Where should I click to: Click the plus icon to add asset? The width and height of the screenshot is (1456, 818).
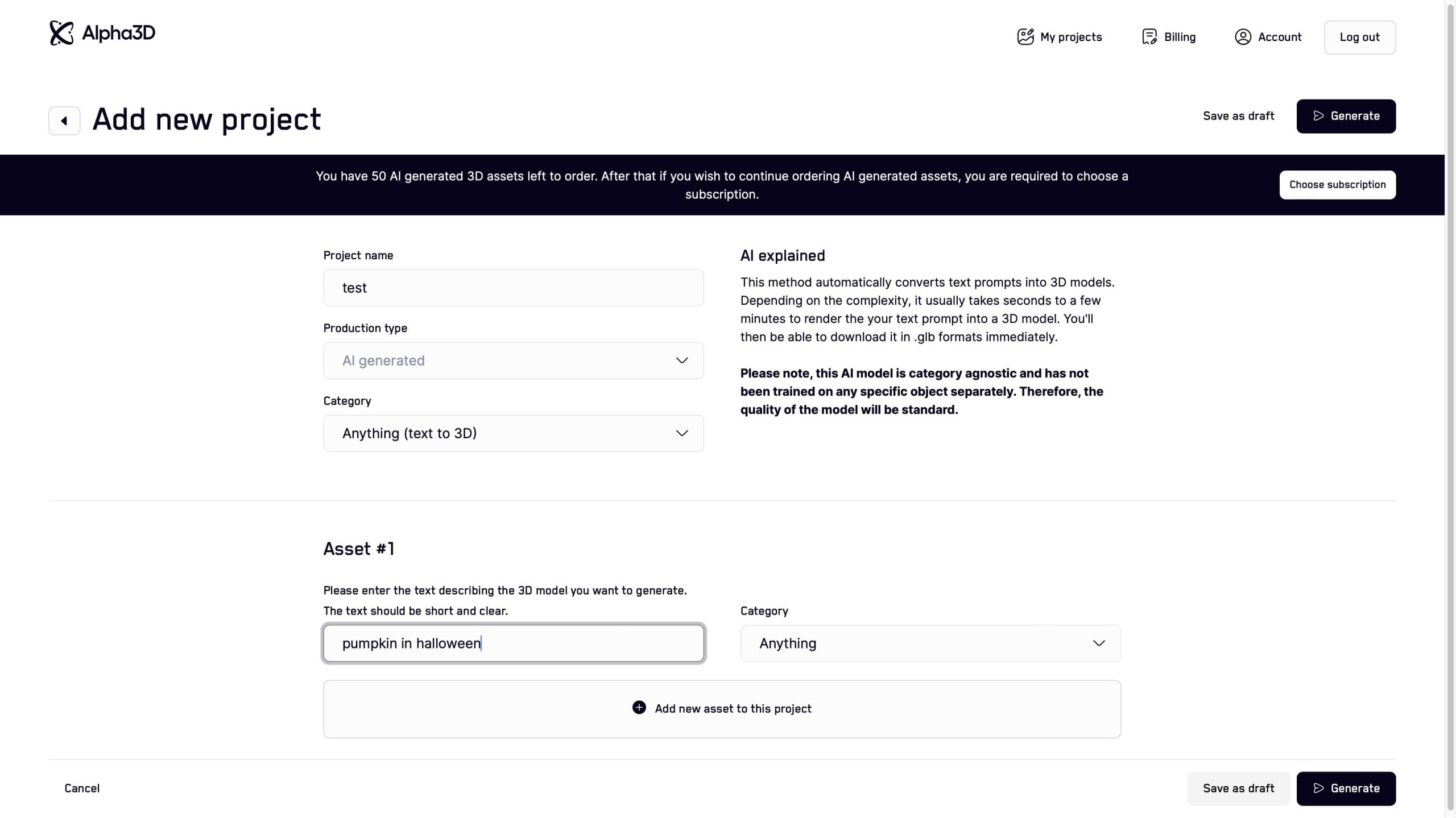tap(639, 708)
